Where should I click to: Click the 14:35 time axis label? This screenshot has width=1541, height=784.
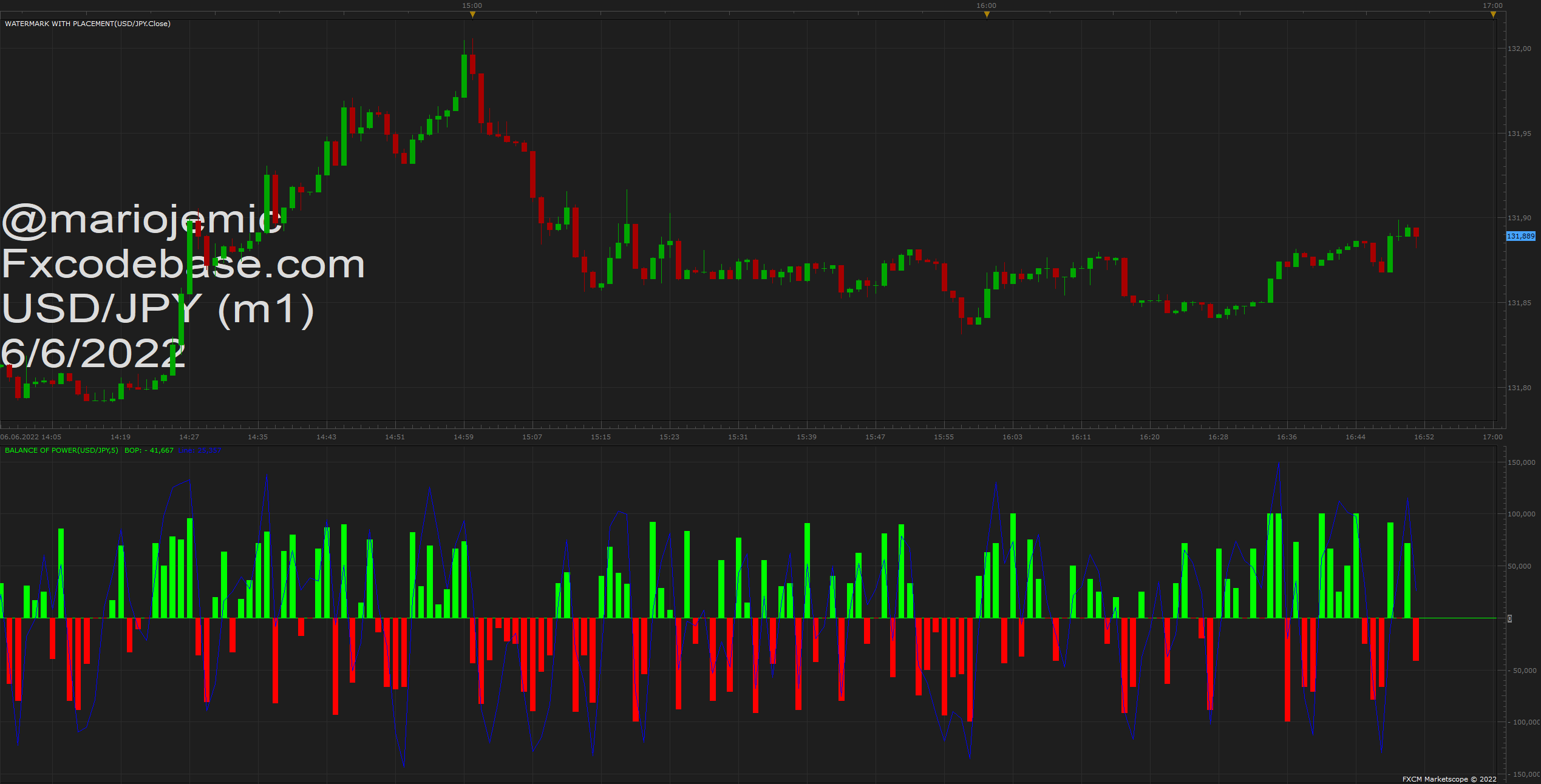click(257, 437)
